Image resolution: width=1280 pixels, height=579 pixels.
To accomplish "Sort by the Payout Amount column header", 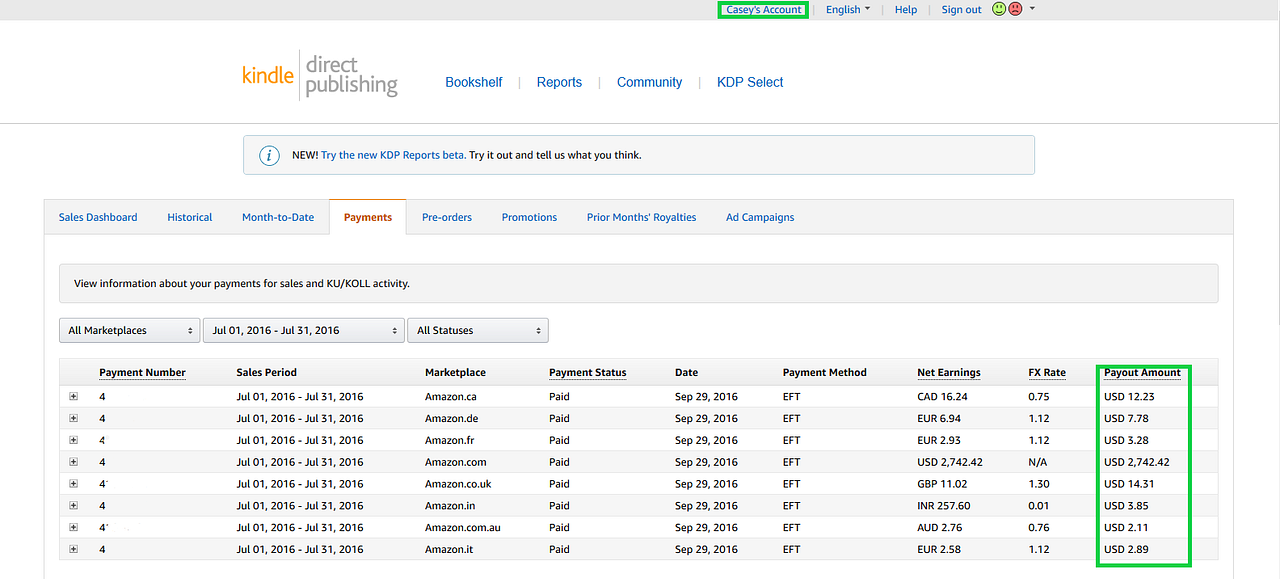I will [1141, 372].
